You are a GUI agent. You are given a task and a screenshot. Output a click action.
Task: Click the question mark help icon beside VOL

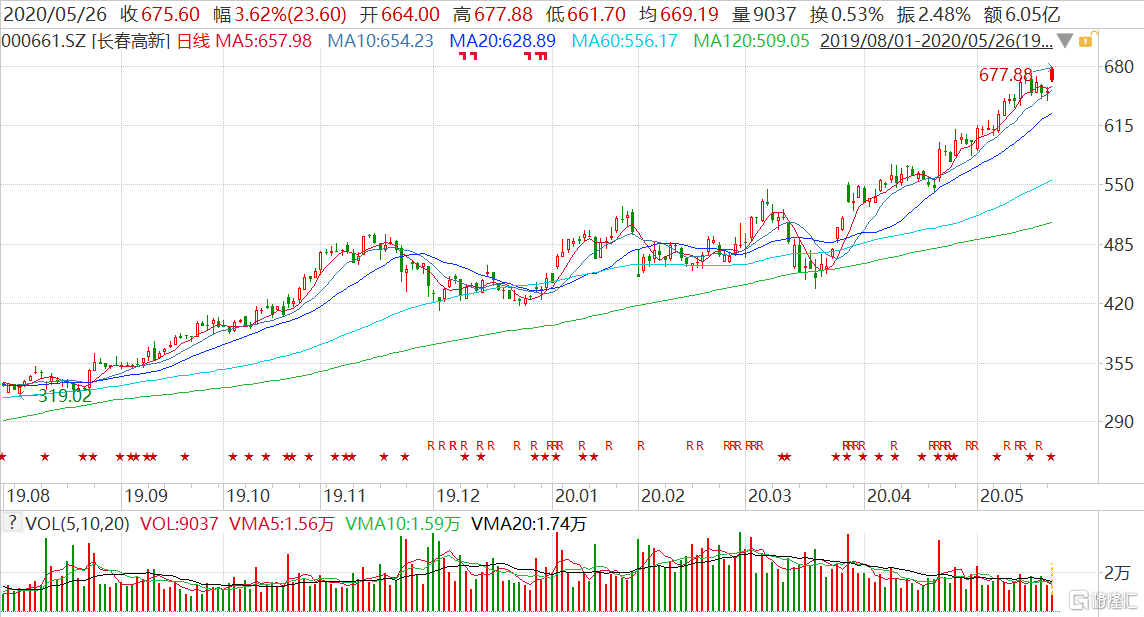point(12,522)
